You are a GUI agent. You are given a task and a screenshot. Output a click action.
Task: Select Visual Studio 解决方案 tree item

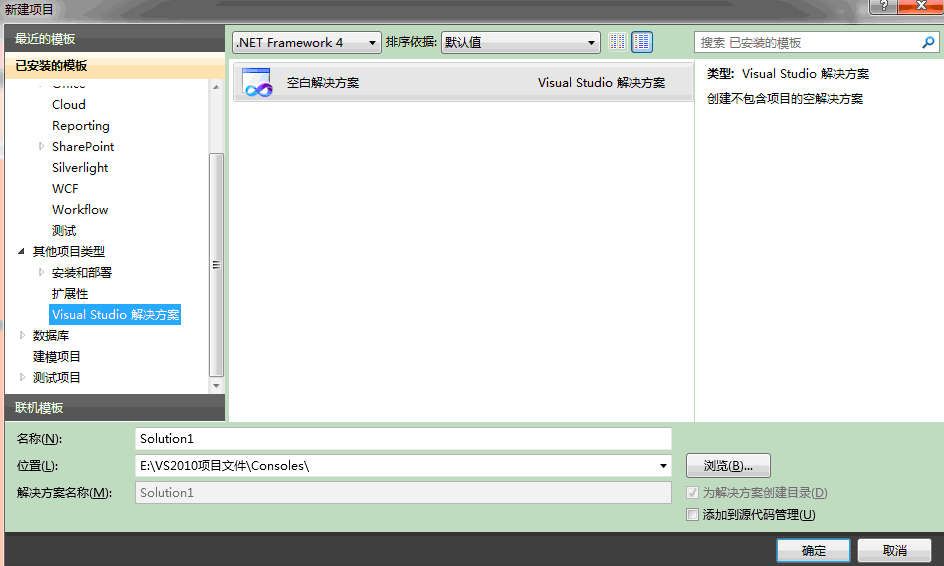115,314
